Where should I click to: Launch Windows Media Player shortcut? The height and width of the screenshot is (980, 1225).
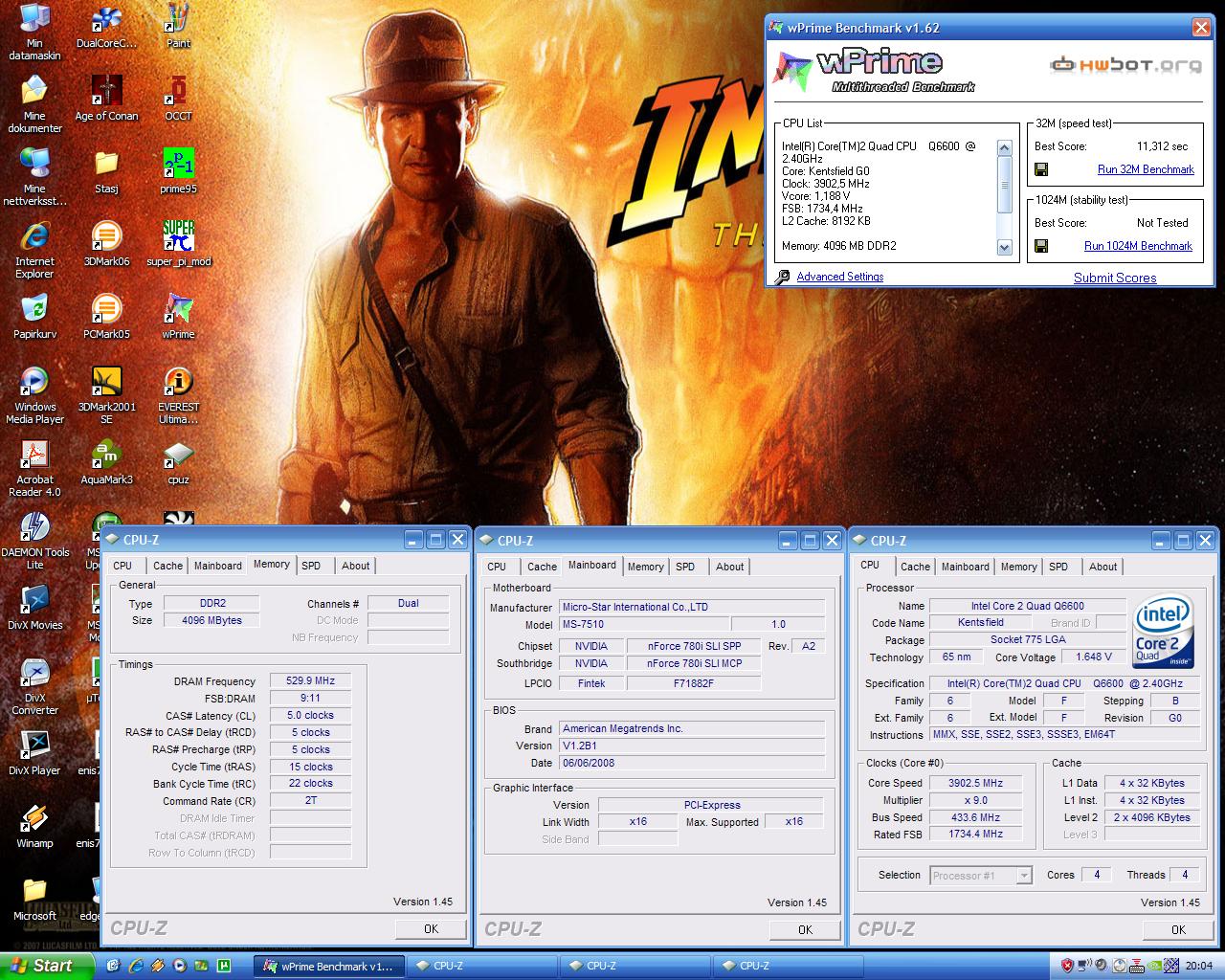point(34,395)
